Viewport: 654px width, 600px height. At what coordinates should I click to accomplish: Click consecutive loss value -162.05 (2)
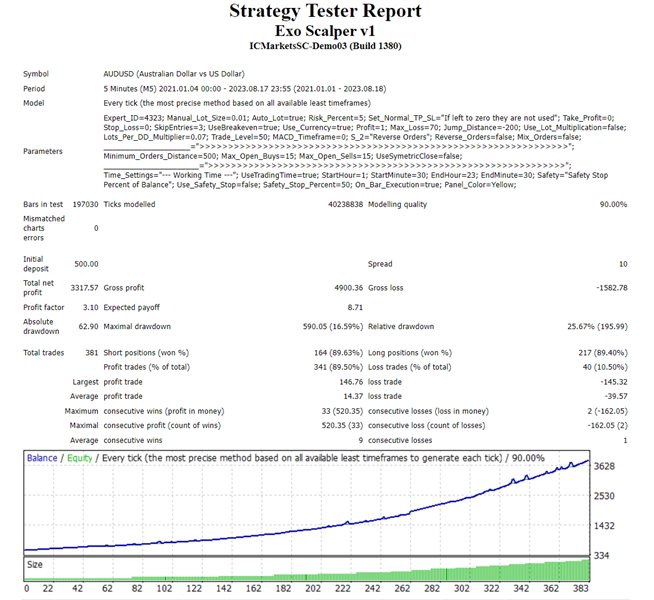(x=607, y=425)
